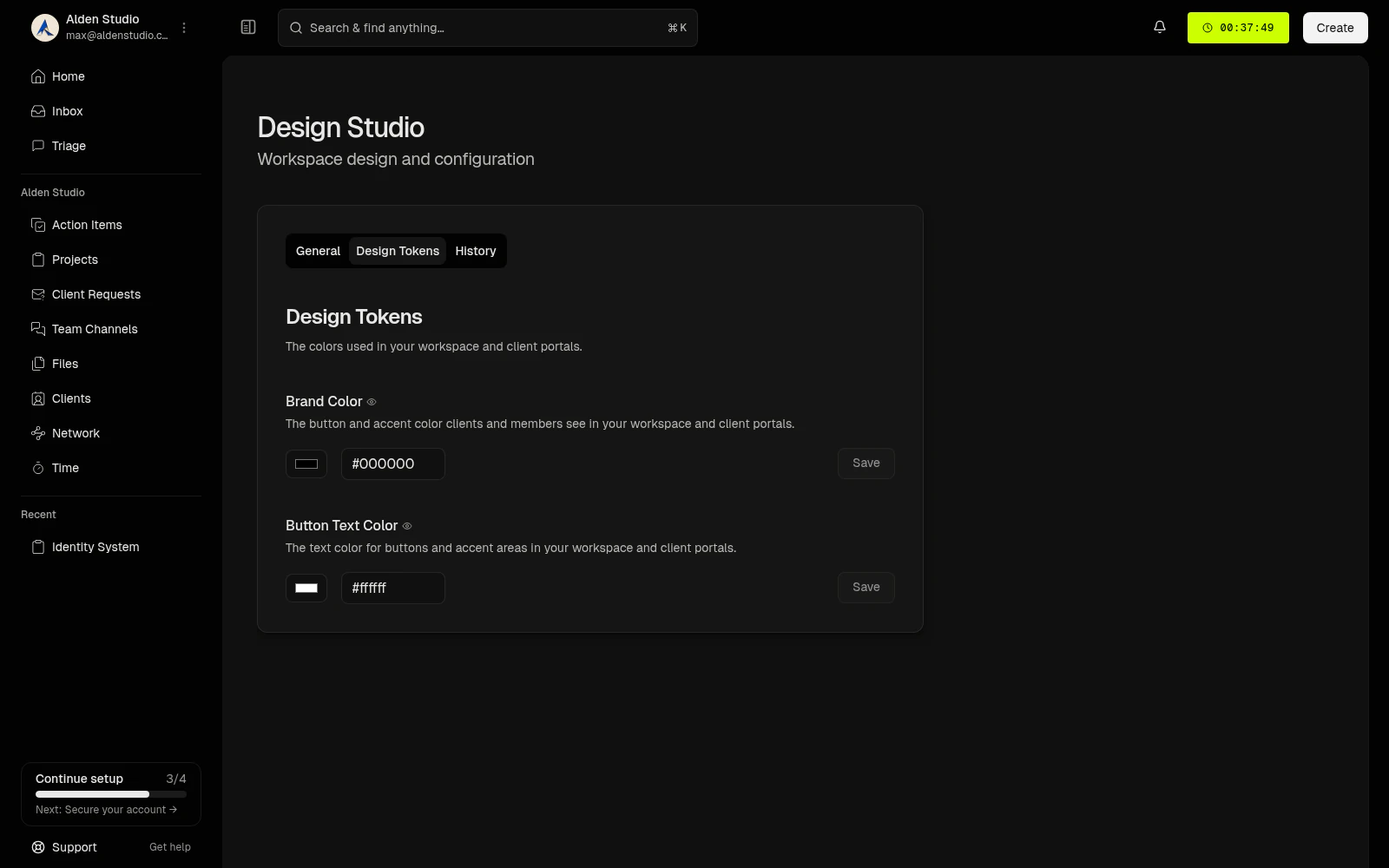Open recent item Identity System
The image size is (1389, 868).
(111, 547)
